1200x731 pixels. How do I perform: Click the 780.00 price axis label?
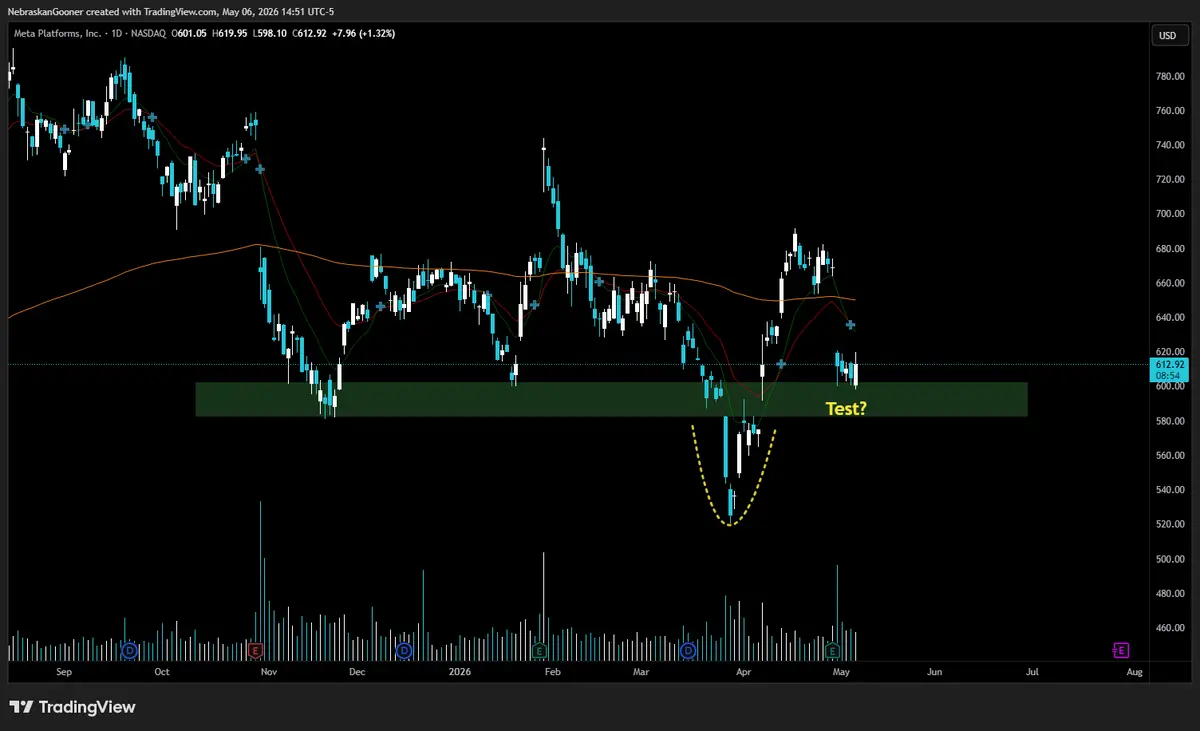pyautogui.click(x=1169, y=76)
